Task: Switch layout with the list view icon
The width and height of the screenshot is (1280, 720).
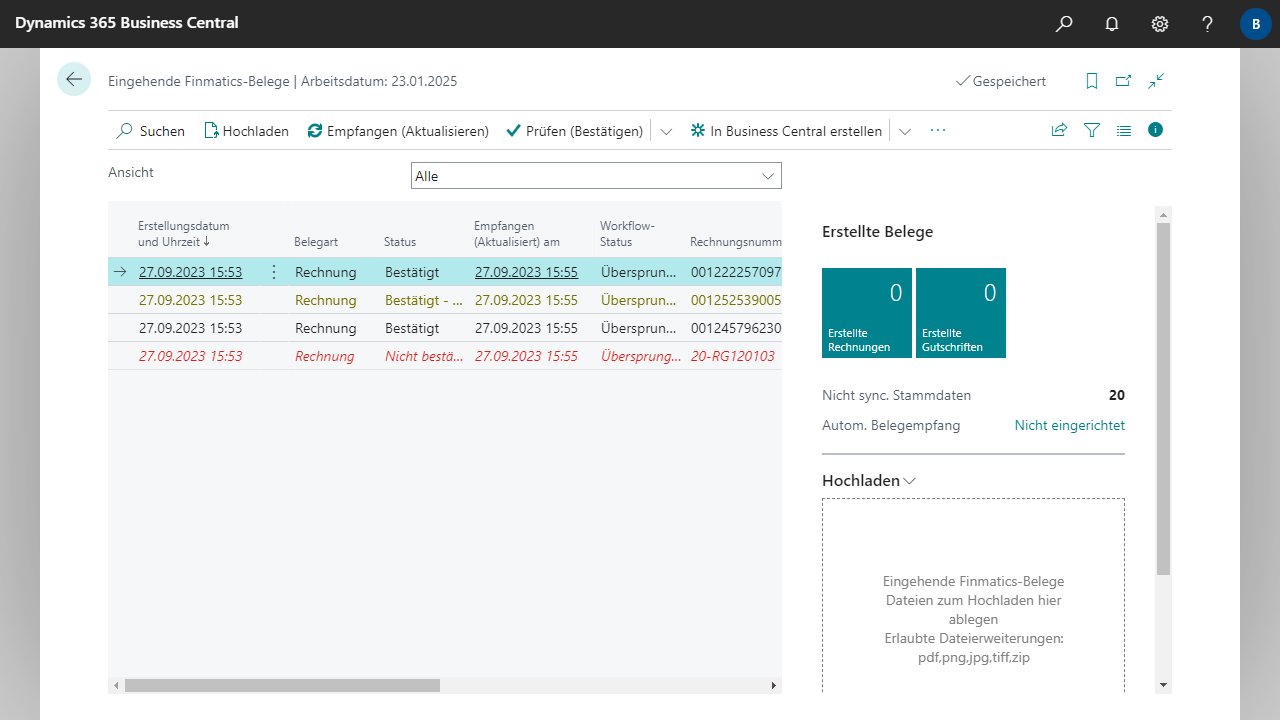Action: (x=1124, y=130)
